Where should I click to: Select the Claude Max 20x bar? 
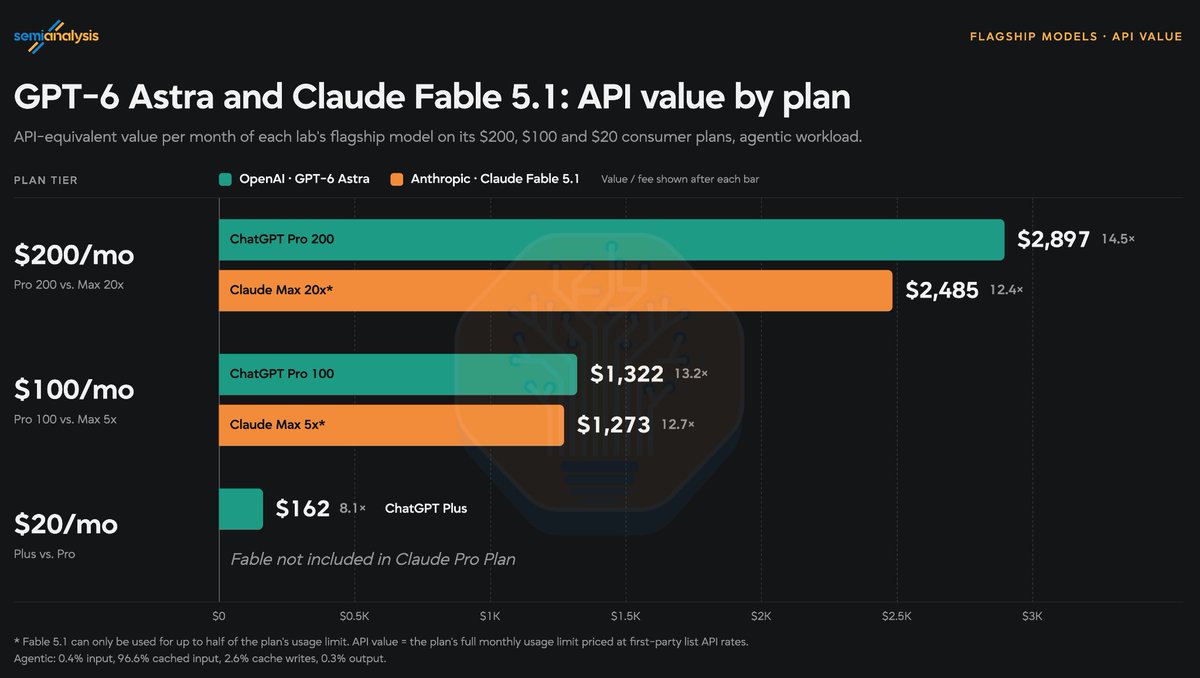[555, 290]
